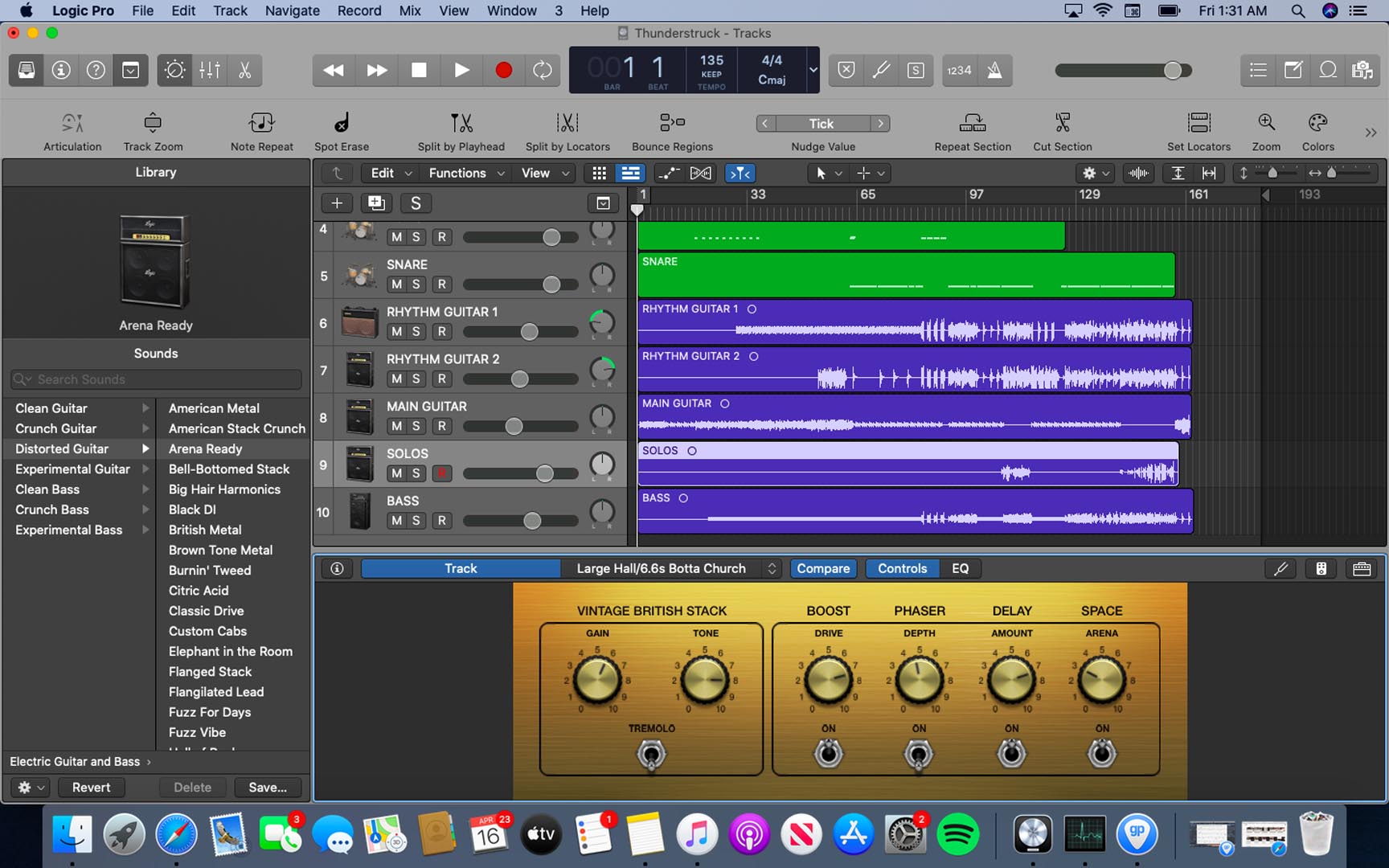Viewport: 1389px width, 868px height.
Task: Click the Search Sounds field
Action: click(x=156, y=379)
